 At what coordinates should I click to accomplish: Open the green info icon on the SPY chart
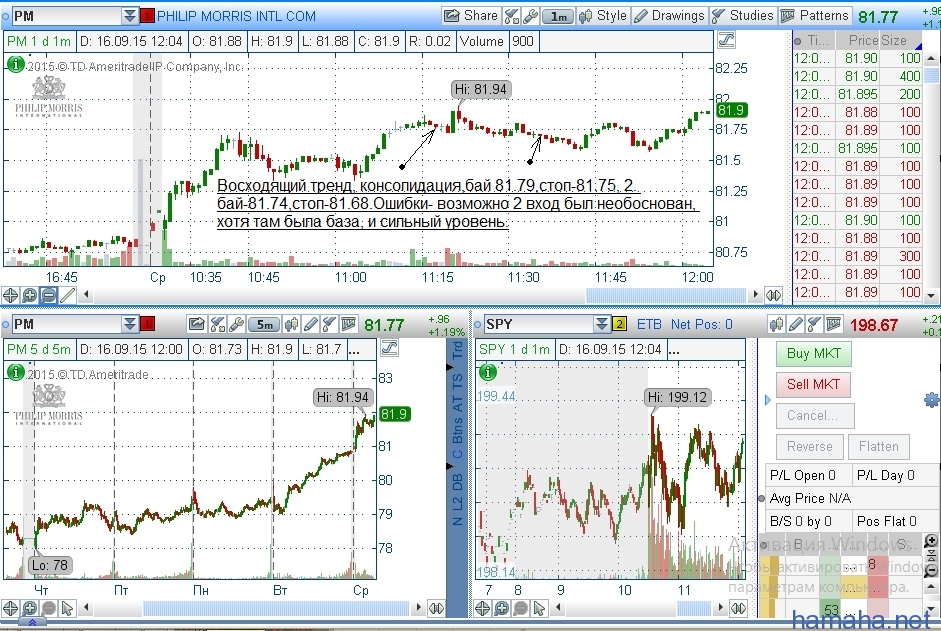point(488,372)
